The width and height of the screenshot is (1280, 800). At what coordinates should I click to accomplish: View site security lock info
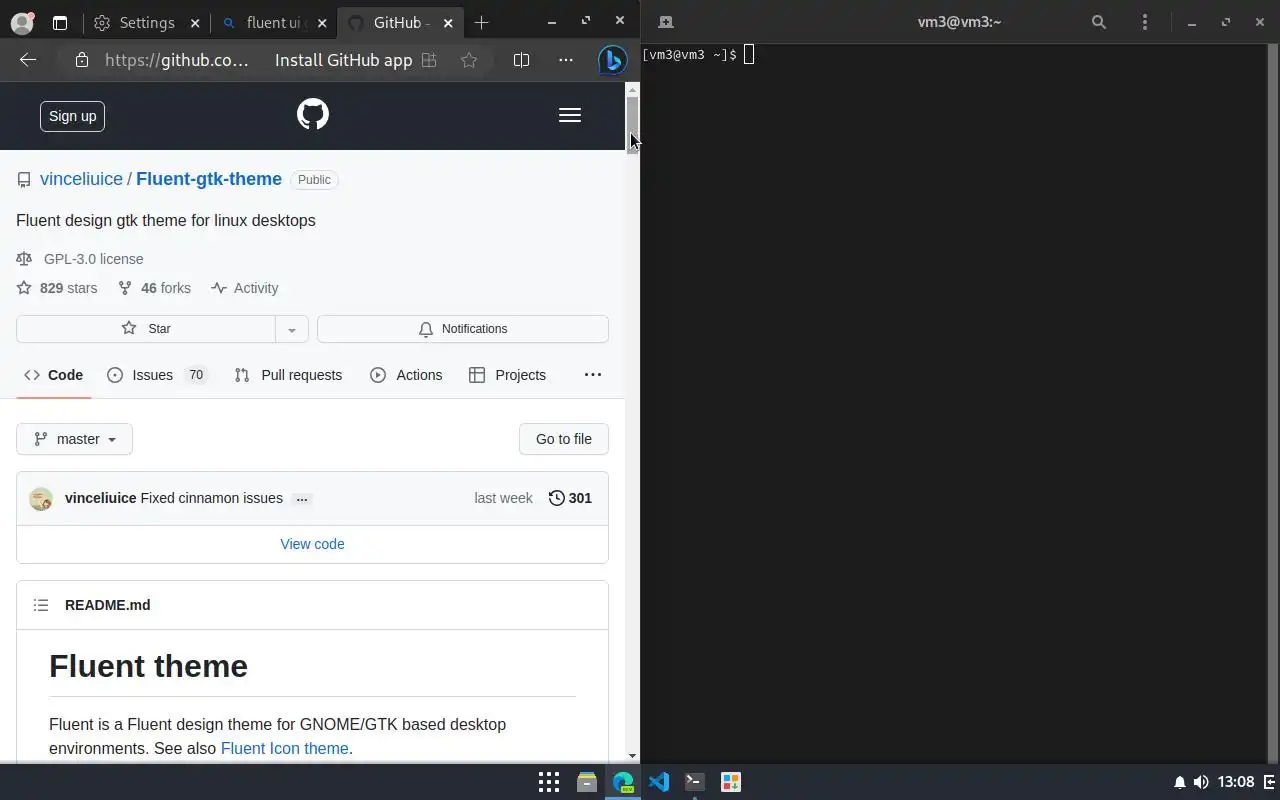pyautogui.click(x=82, y=60)
